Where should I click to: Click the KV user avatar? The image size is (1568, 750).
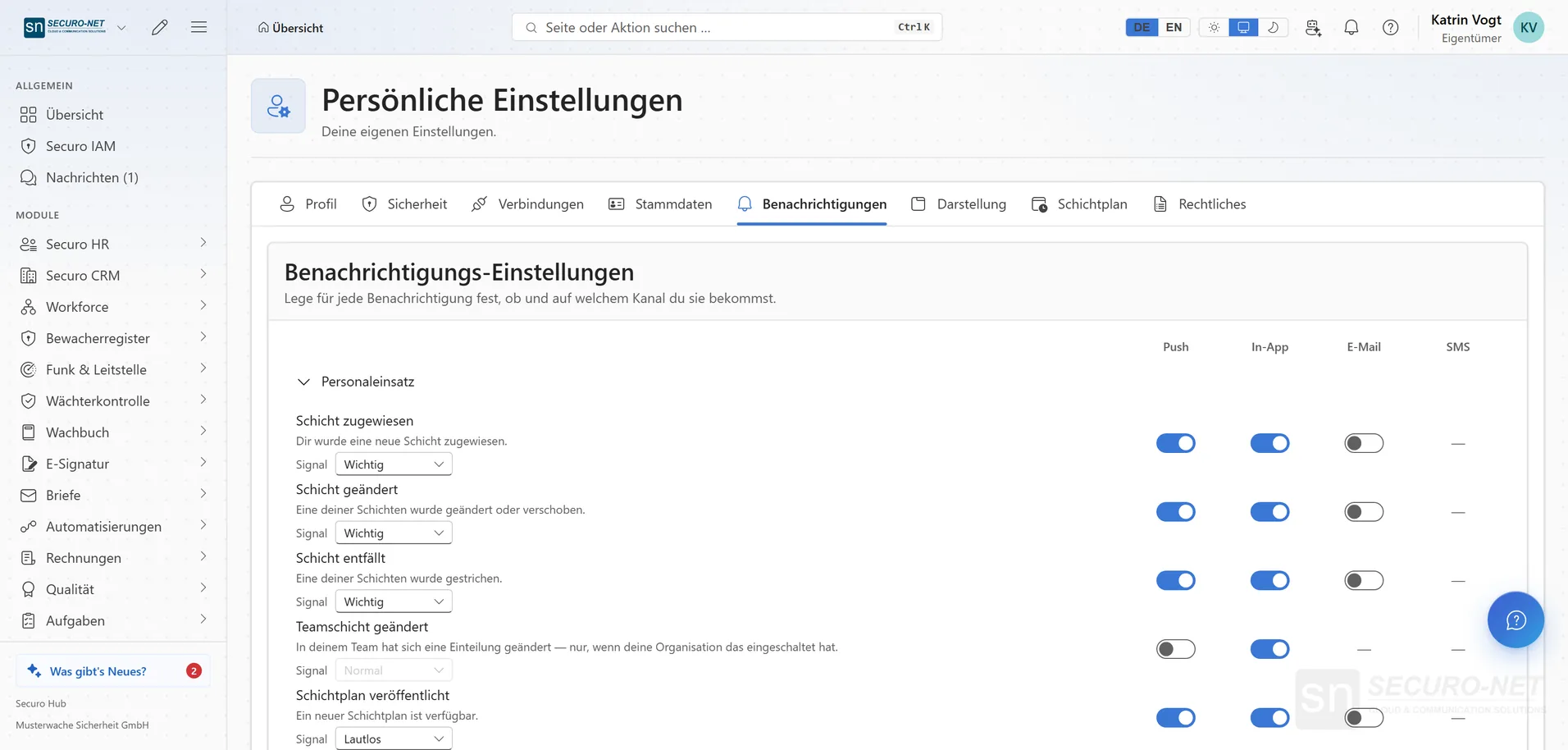(1528, 27)
